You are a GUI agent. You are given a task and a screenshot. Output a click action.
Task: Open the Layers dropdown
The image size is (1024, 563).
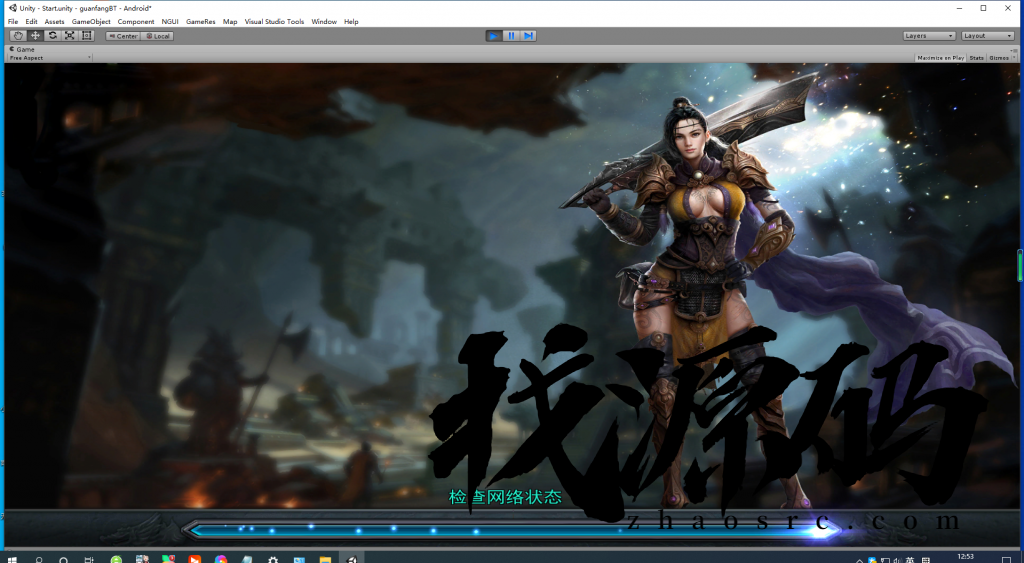(x=929, y=36)
